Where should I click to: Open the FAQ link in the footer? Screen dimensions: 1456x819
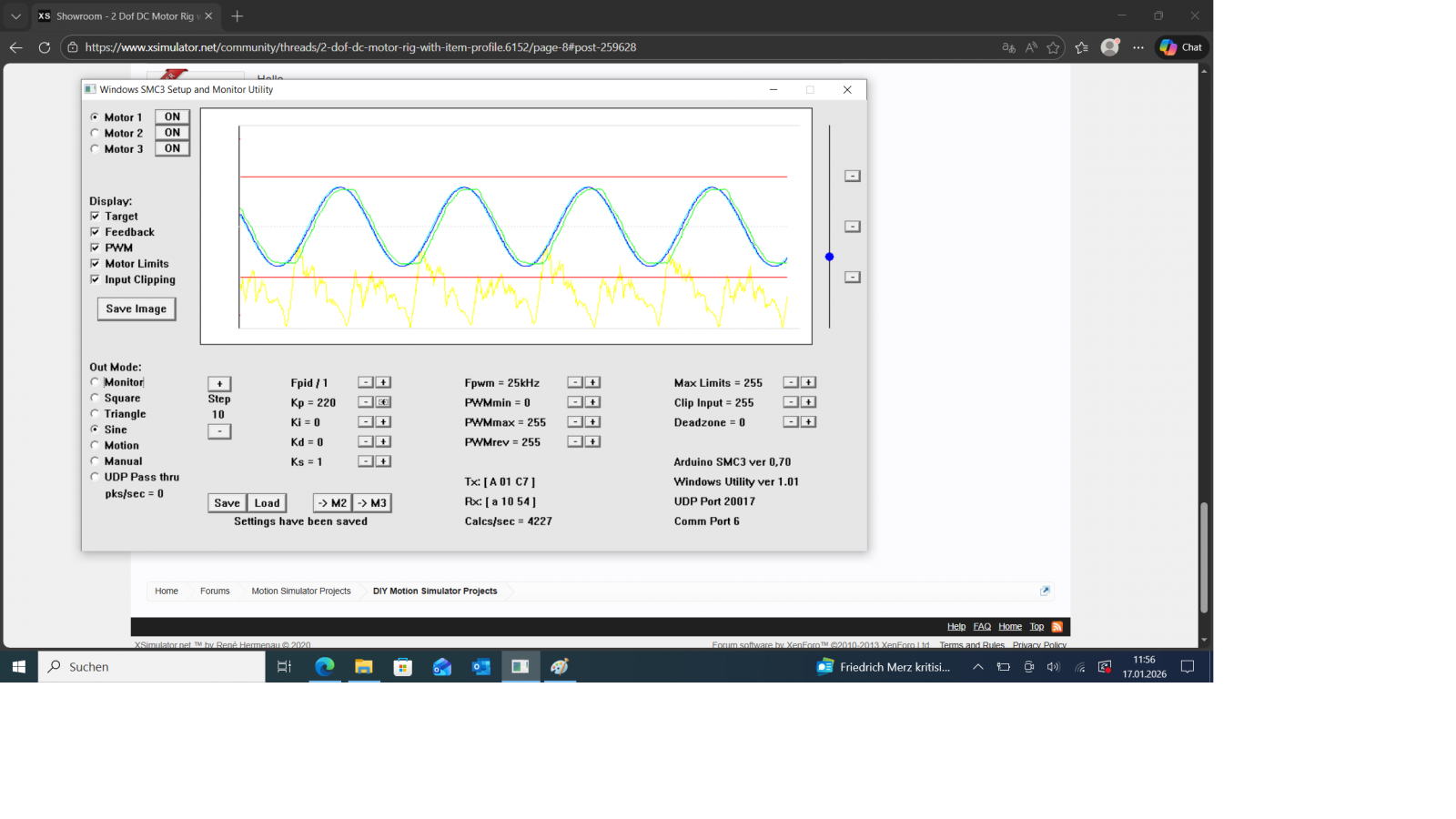[x=982, y=627]
